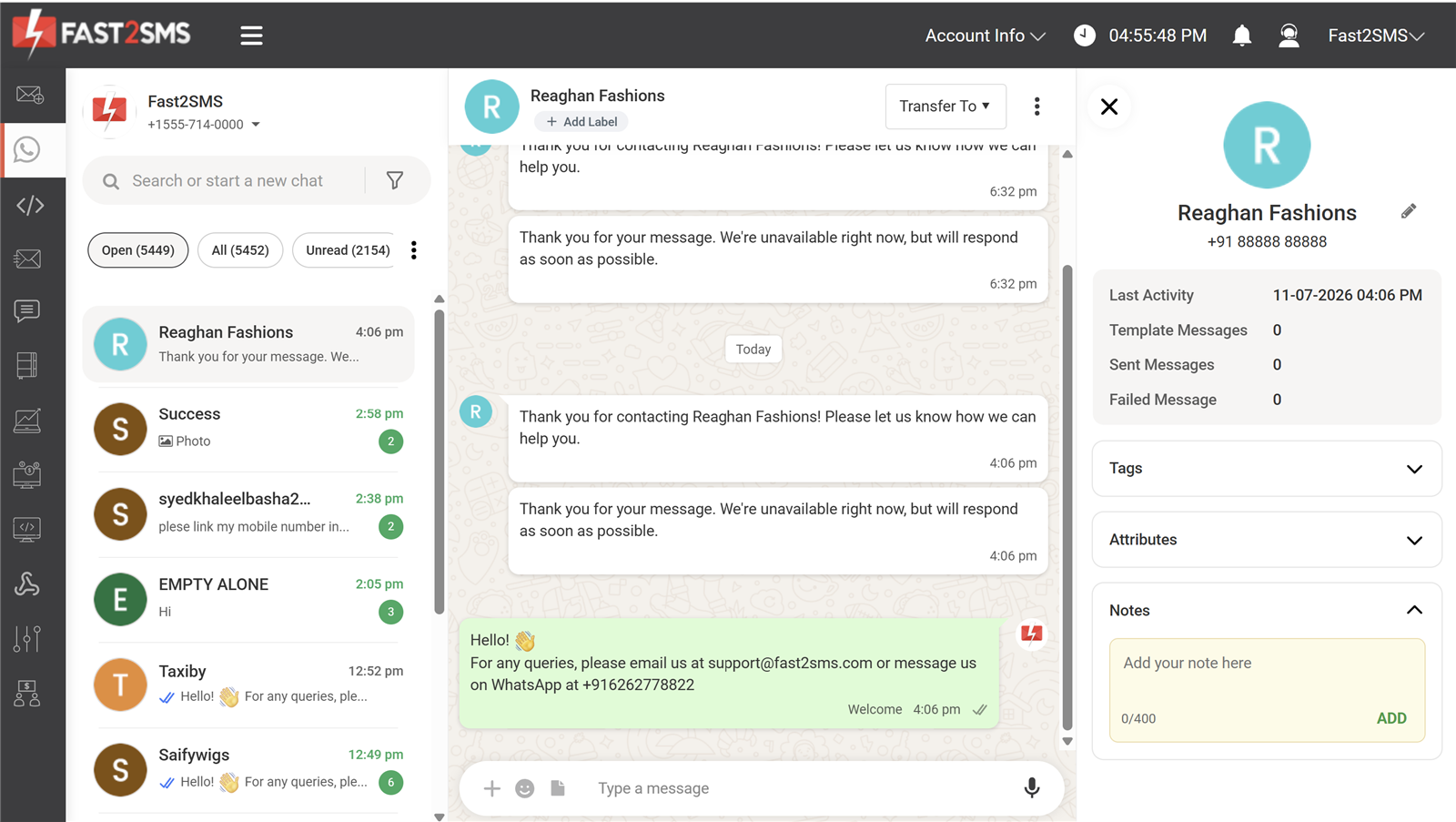Click the clock icon in top bar
1456x822 pixels.
click(x=1085, y=36)
